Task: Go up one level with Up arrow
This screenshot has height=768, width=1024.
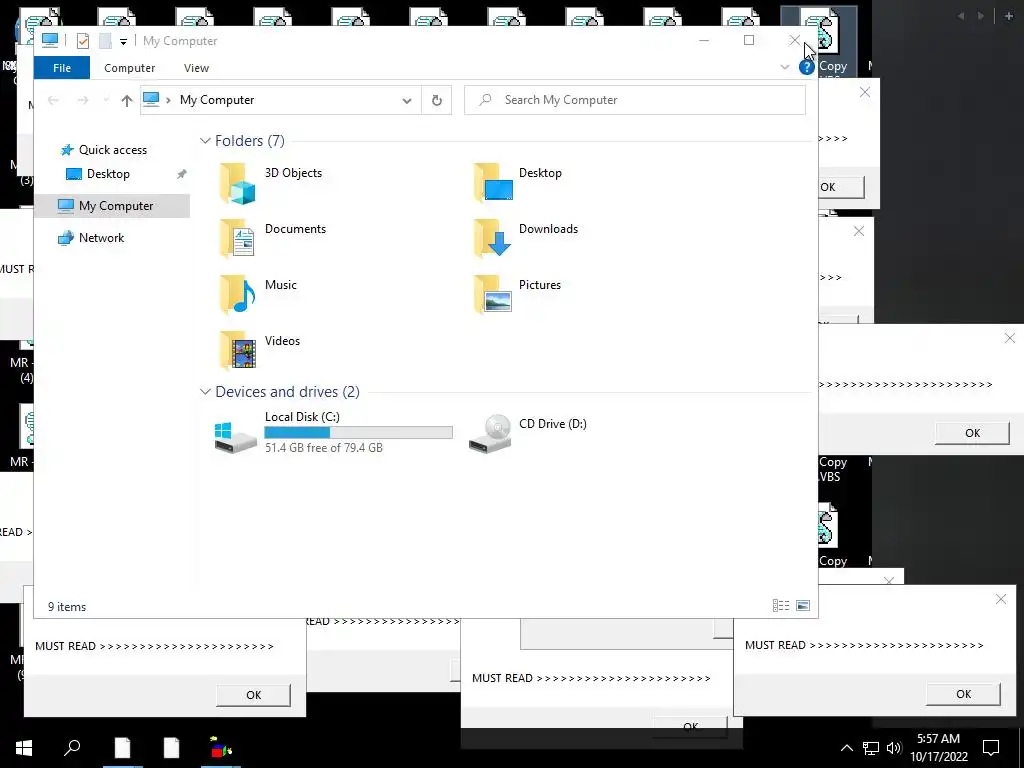Action: pyautogui.click(x=127, y=100)
